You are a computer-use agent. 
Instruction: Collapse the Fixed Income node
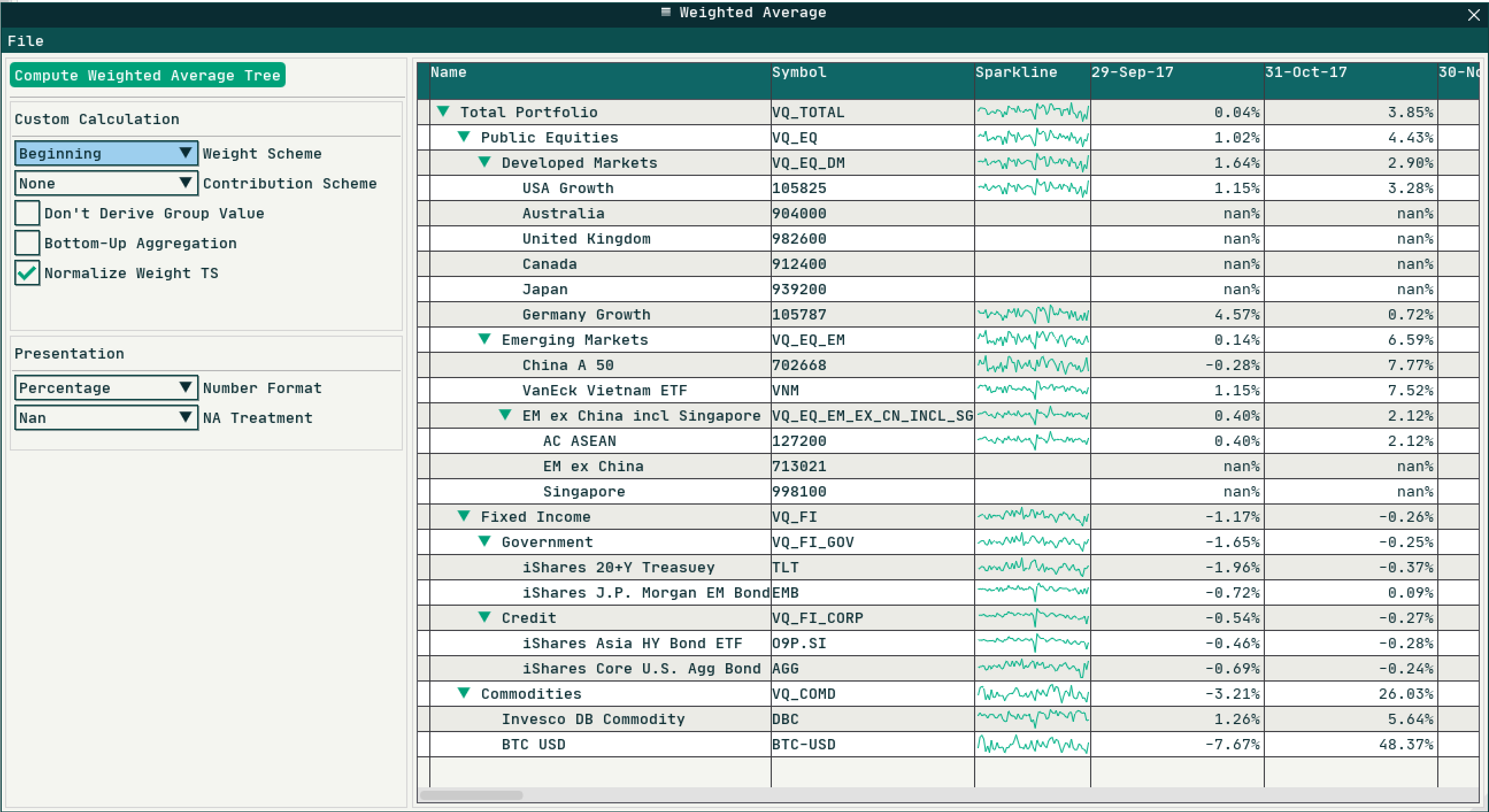(464, 515)
